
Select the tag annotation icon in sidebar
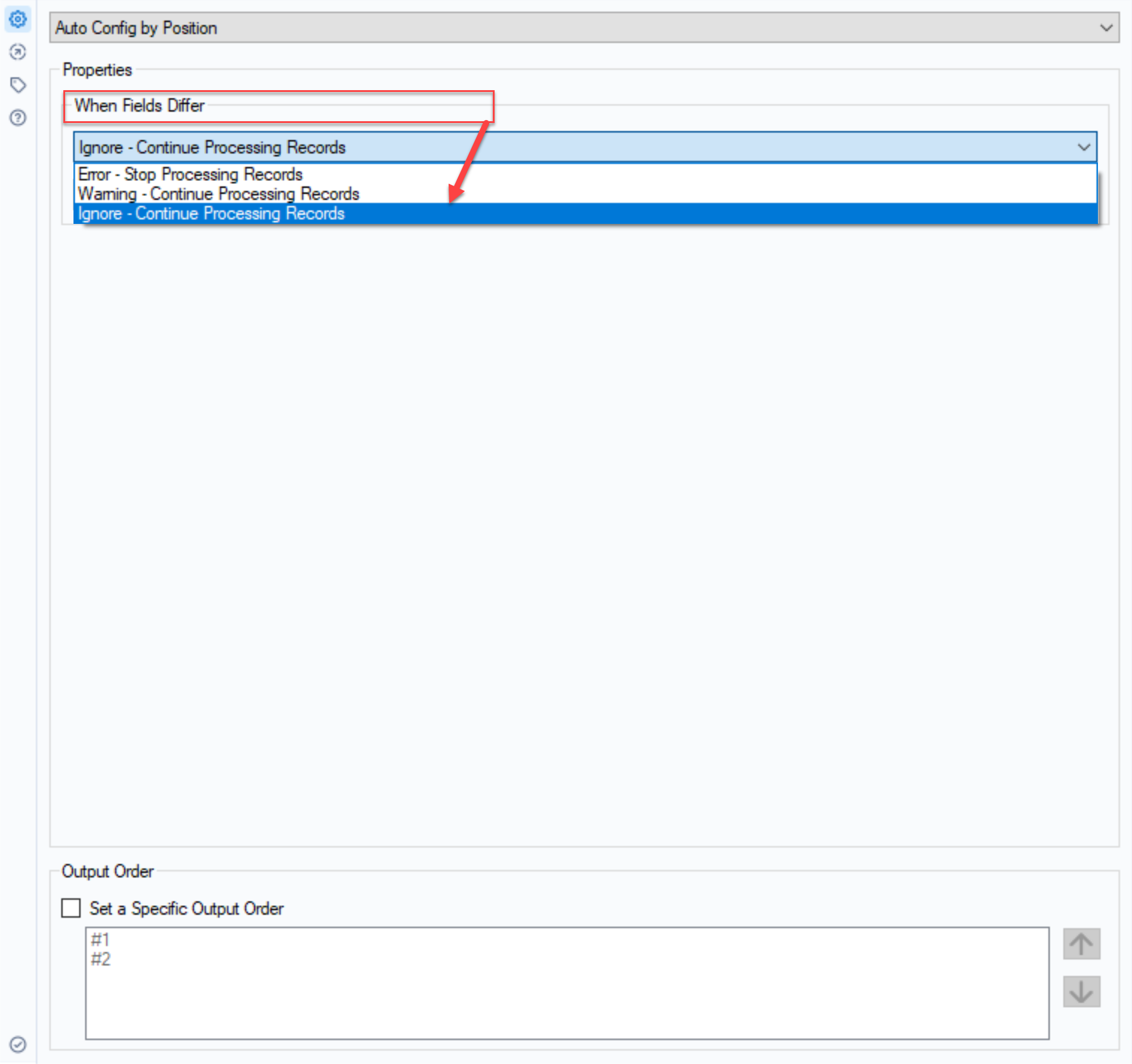pos(18,85)
